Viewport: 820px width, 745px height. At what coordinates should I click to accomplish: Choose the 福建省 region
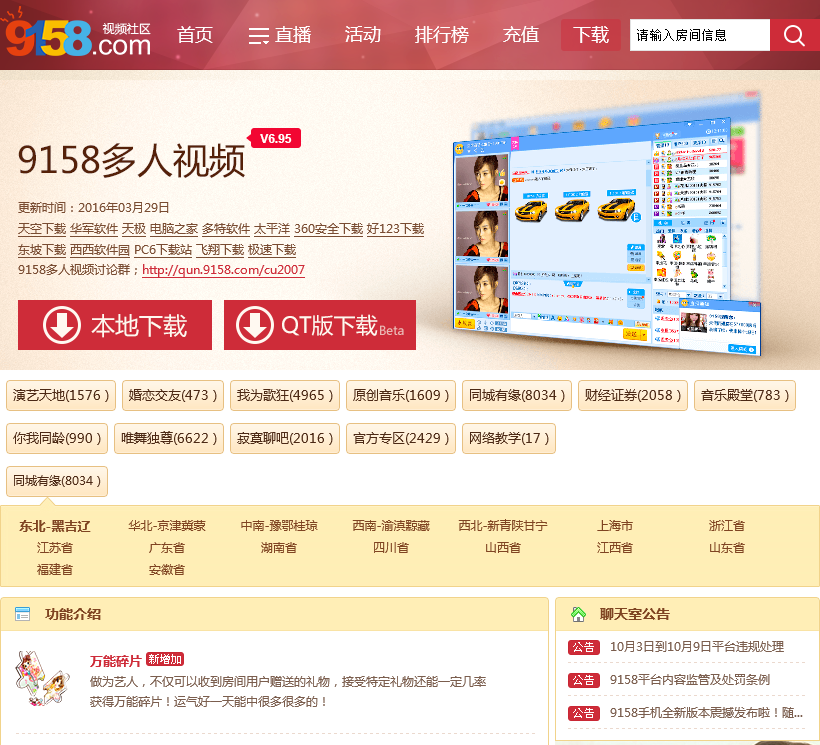pos(55,570)
